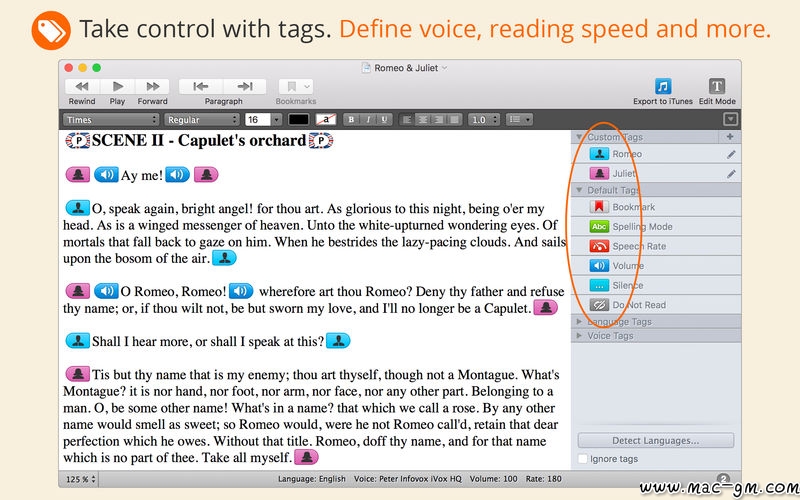This screenshot has width=800, height=500.
Task: Click volume tag after 'O Romeo, Romeo!'
Action: pos(241,291)
